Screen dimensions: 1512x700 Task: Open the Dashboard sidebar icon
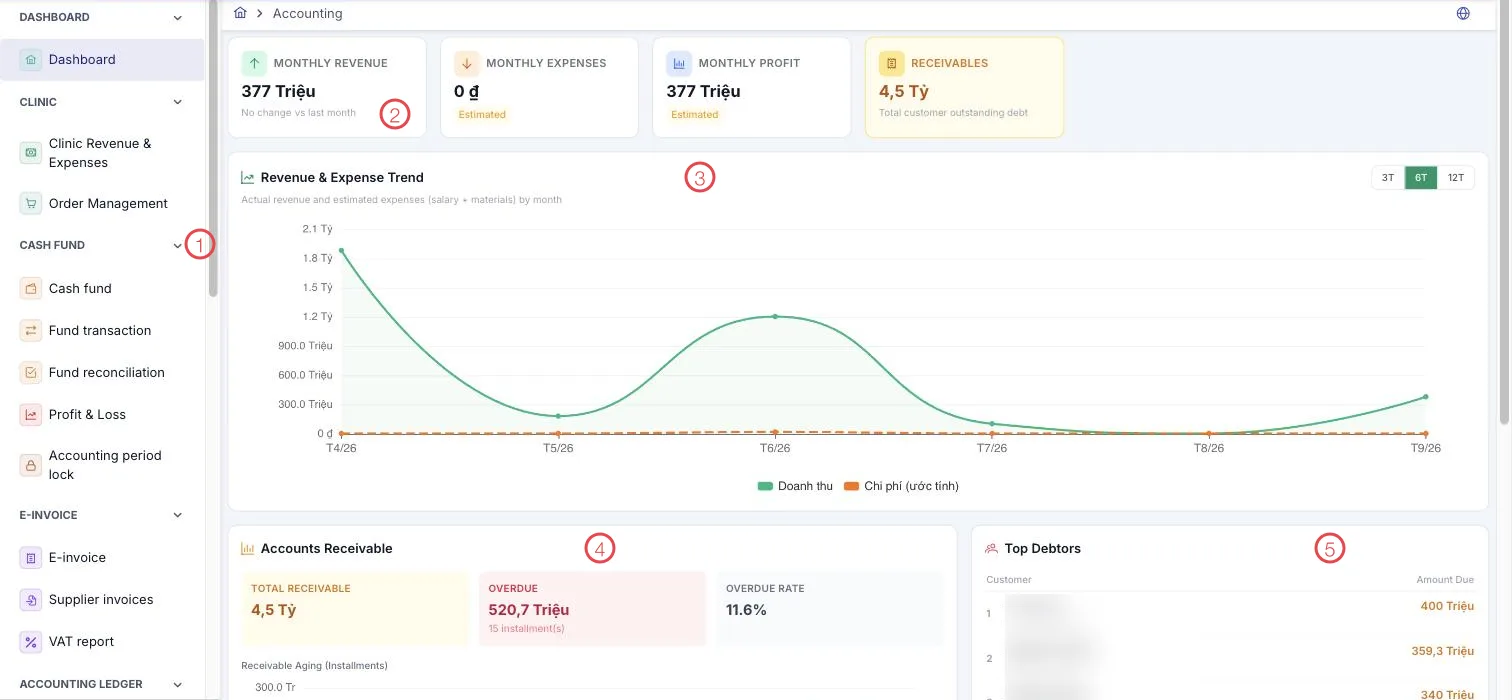point(31,60)
